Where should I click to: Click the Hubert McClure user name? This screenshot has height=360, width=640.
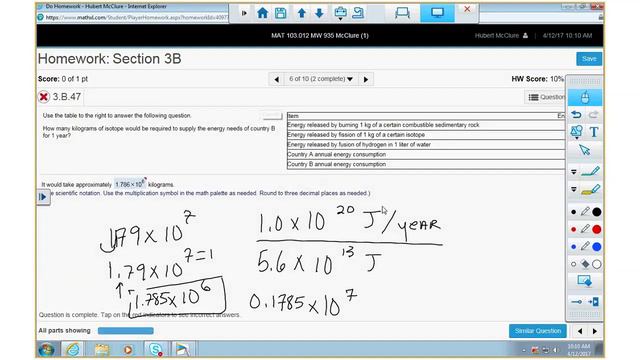click(497, 36)
